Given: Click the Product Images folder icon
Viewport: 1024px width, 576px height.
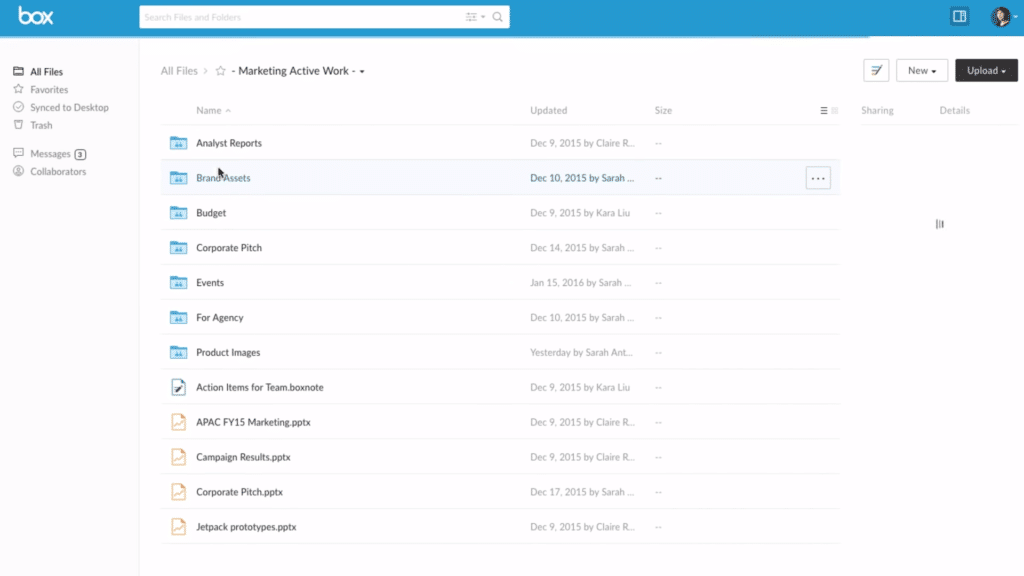Looking at the screenshot, I should 178,352.
